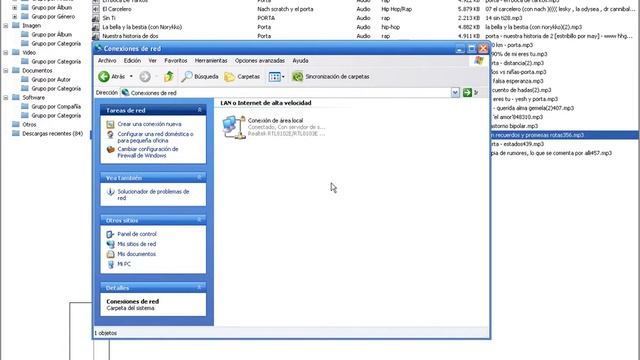The height and width of the screenshot is (360, 640).
Task: Select Otros folder in background tree
Action: click(29, 124)
